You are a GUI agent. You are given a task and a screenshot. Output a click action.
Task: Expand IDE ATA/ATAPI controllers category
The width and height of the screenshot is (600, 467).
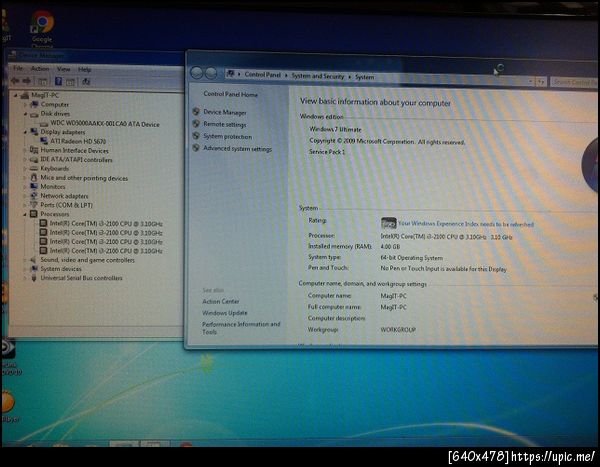tap(25, 160)
